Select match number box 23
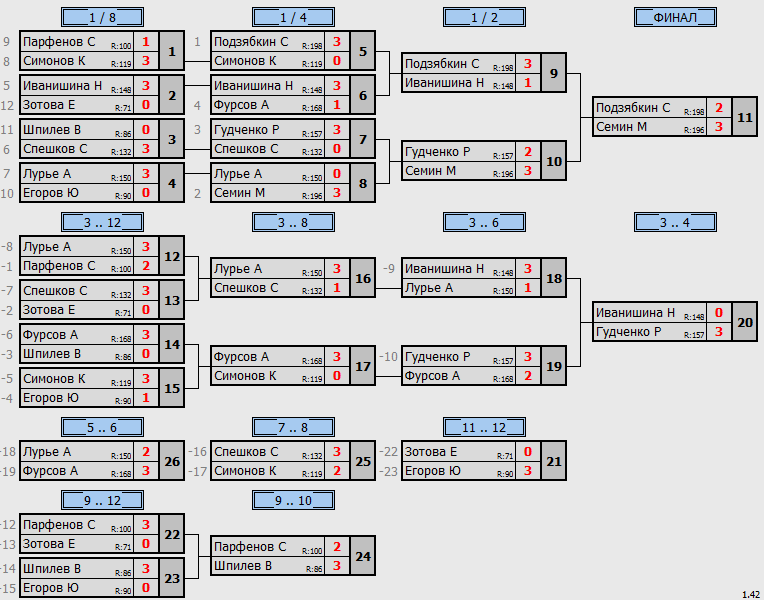This screenshot has width=764, height=600. pos(172,579)
